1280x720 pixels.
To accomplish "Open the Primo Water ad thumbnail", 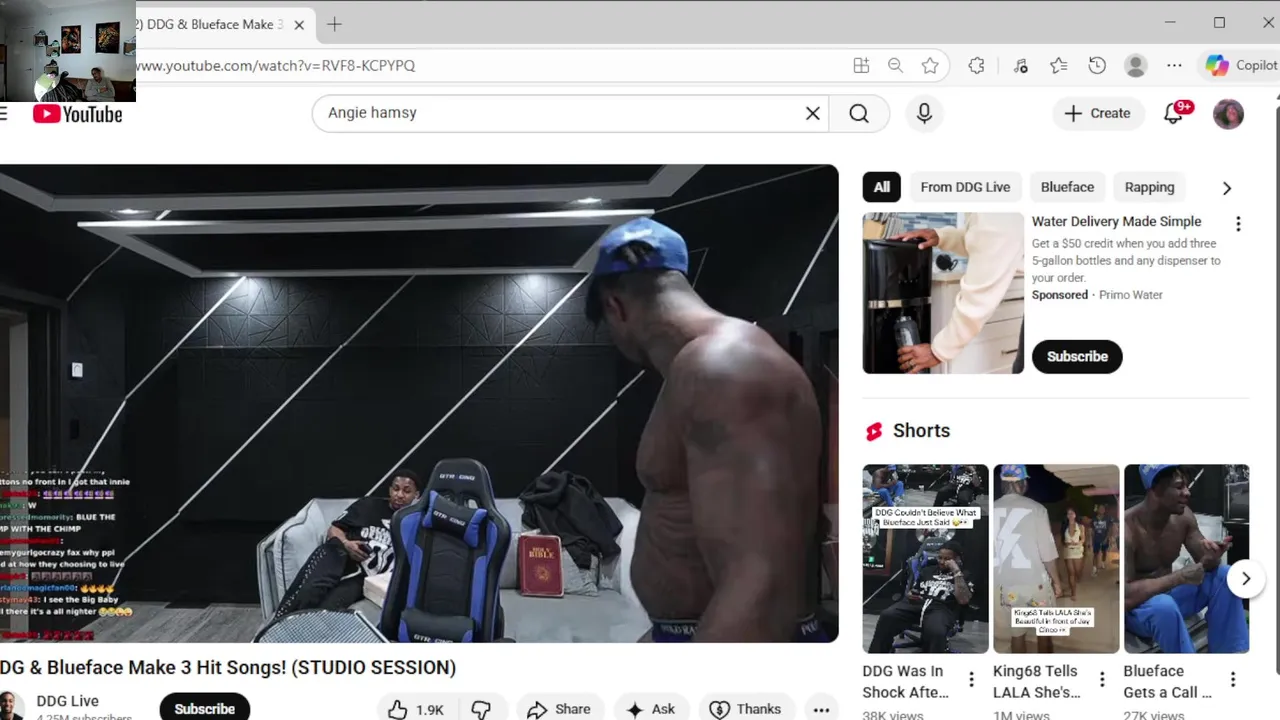I will tap(943, 293).
